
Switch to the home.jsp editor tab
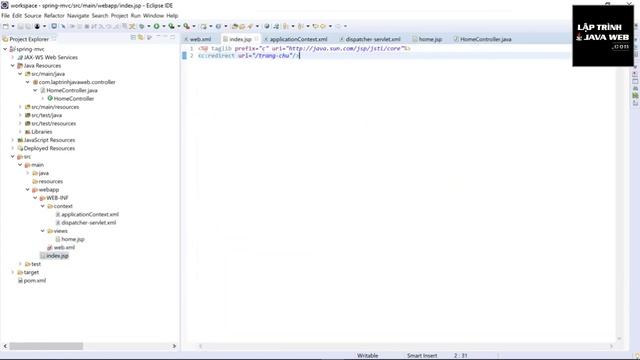[x=430, y=39]
